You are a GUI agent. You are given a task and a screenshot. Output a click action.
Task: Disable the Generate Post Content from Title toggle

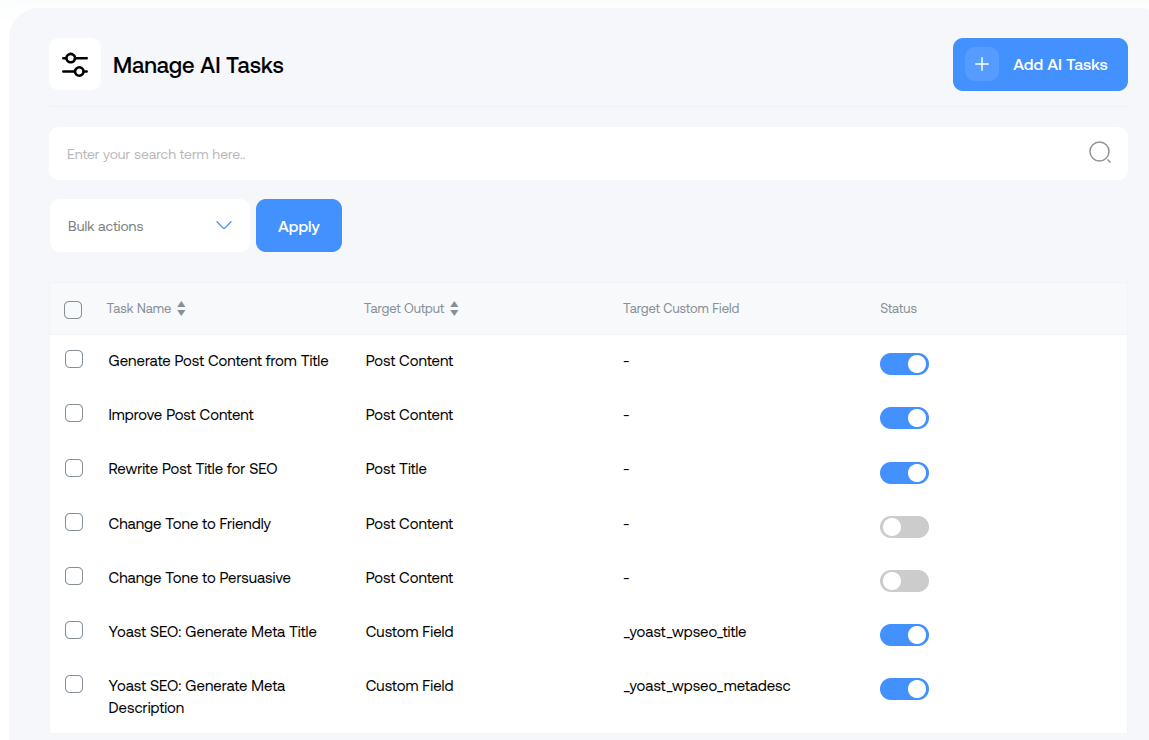(x=904, y=364)
